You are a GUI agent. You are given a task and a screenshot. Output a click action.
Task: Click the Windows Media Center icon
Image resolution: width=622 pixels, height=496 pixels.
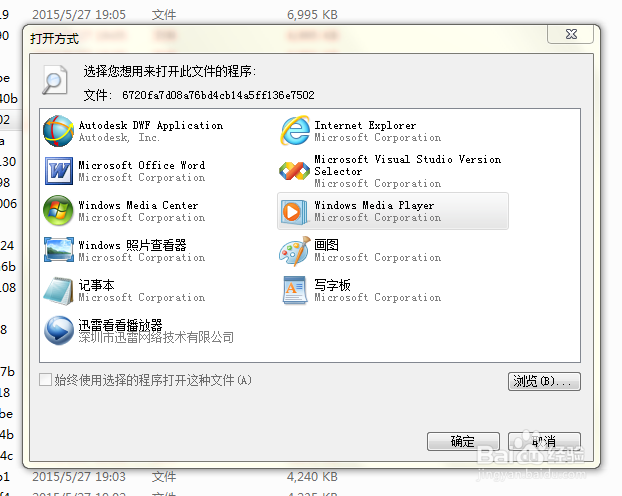click(58, 210)
